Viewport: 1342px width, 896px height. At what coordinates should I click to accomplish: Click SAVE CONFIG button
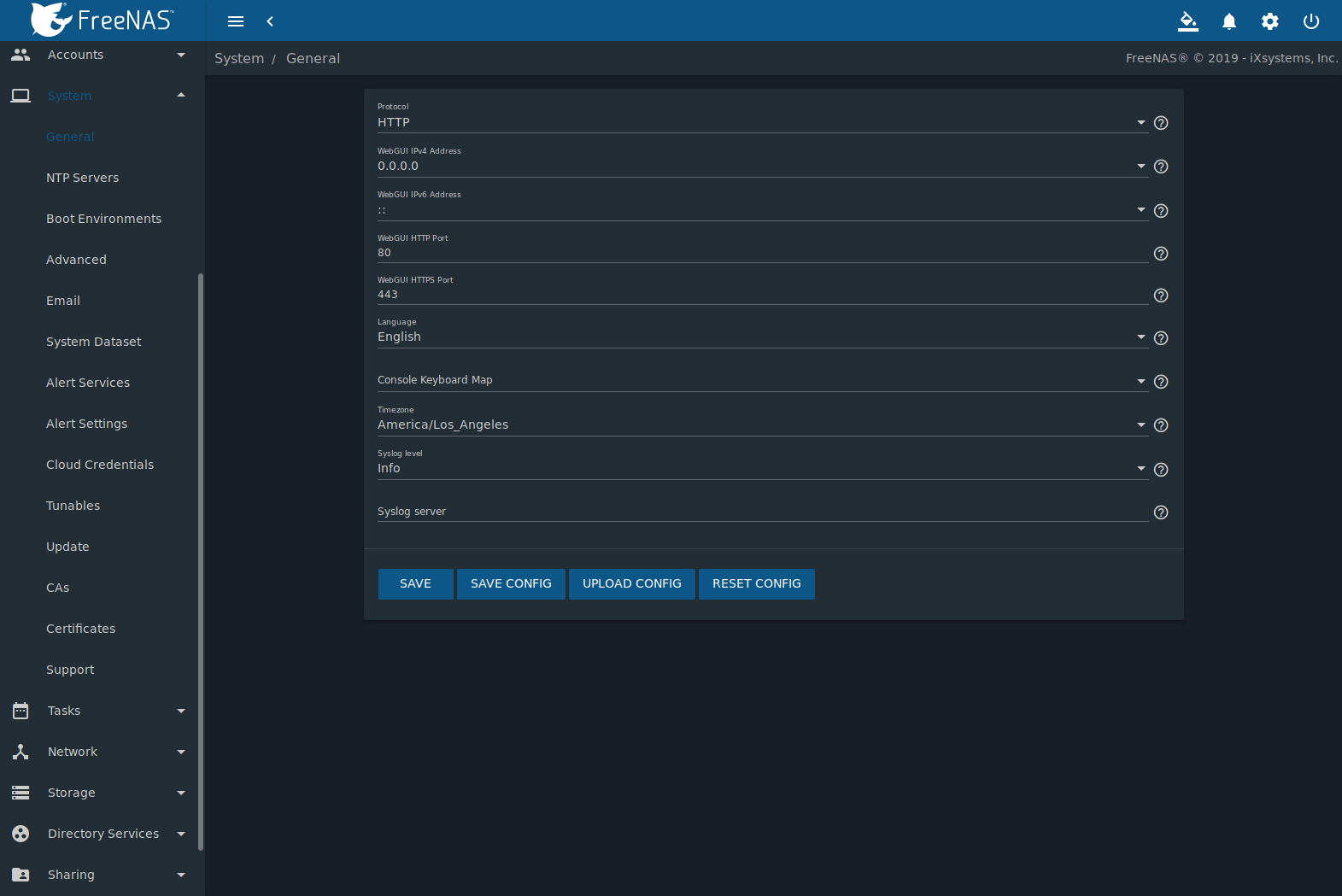point(511,584)
